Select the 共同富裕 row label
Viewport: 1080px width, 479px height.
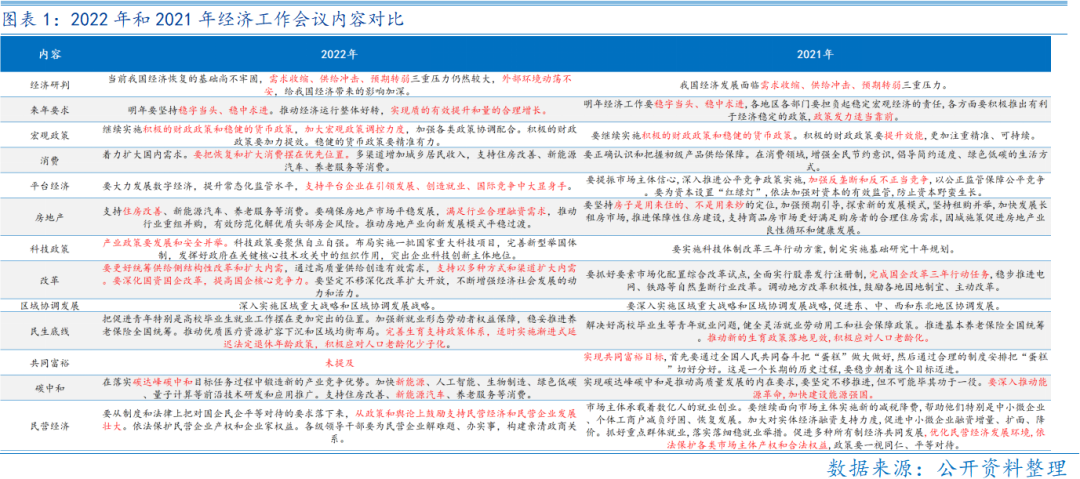point(49,360)
